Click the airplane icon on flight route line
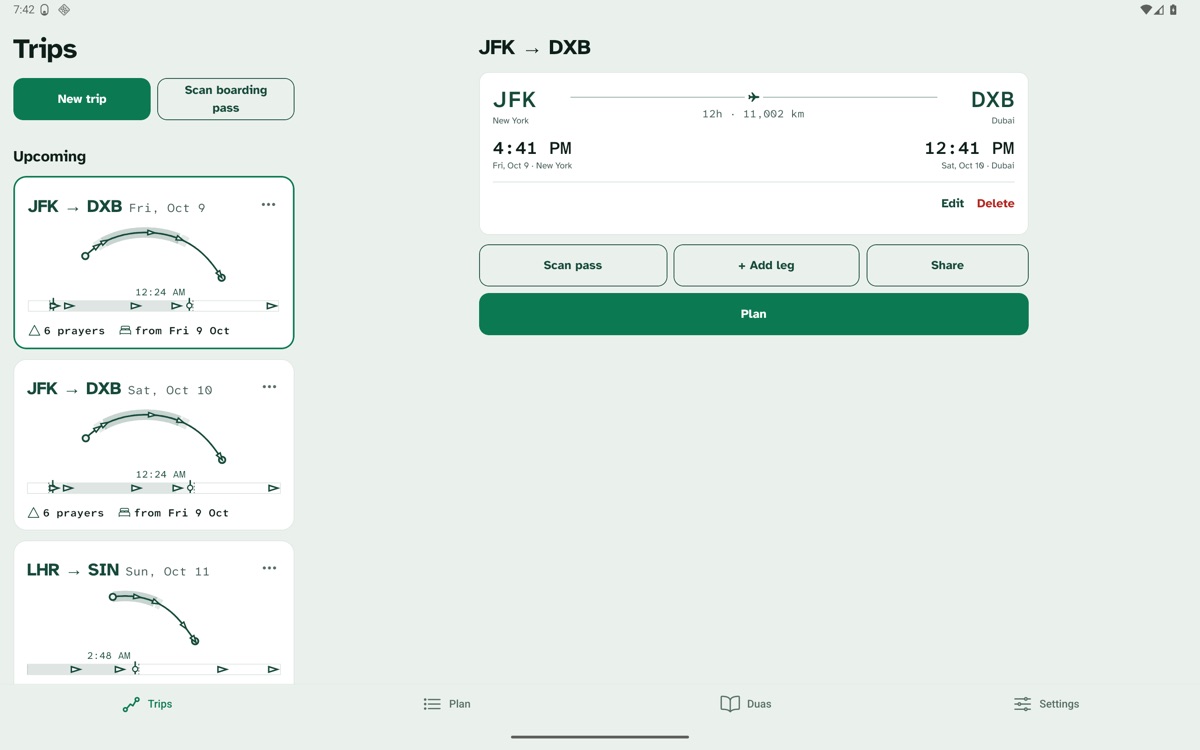The width and height of the screenshot is (1200, 750). (753, 97)
